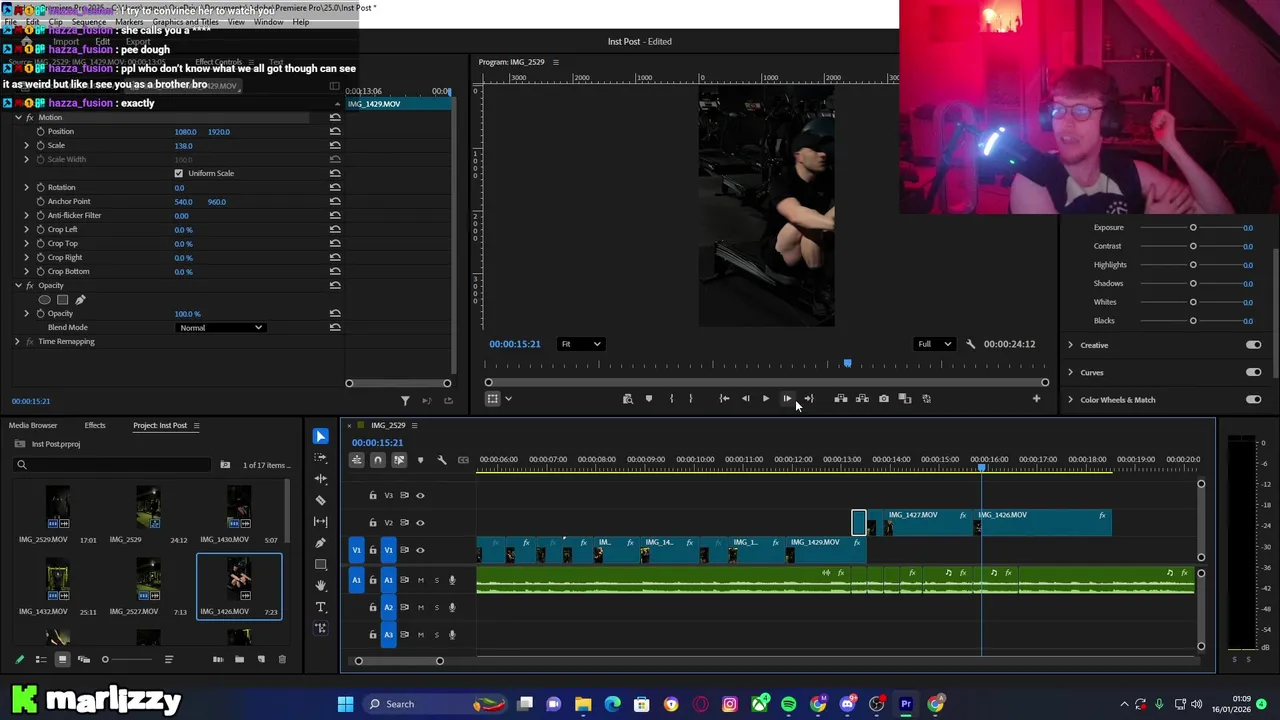Click Opacity value 100.0 %
The width and height of the screenshot is (1280, 720).
tap(187, 314)
